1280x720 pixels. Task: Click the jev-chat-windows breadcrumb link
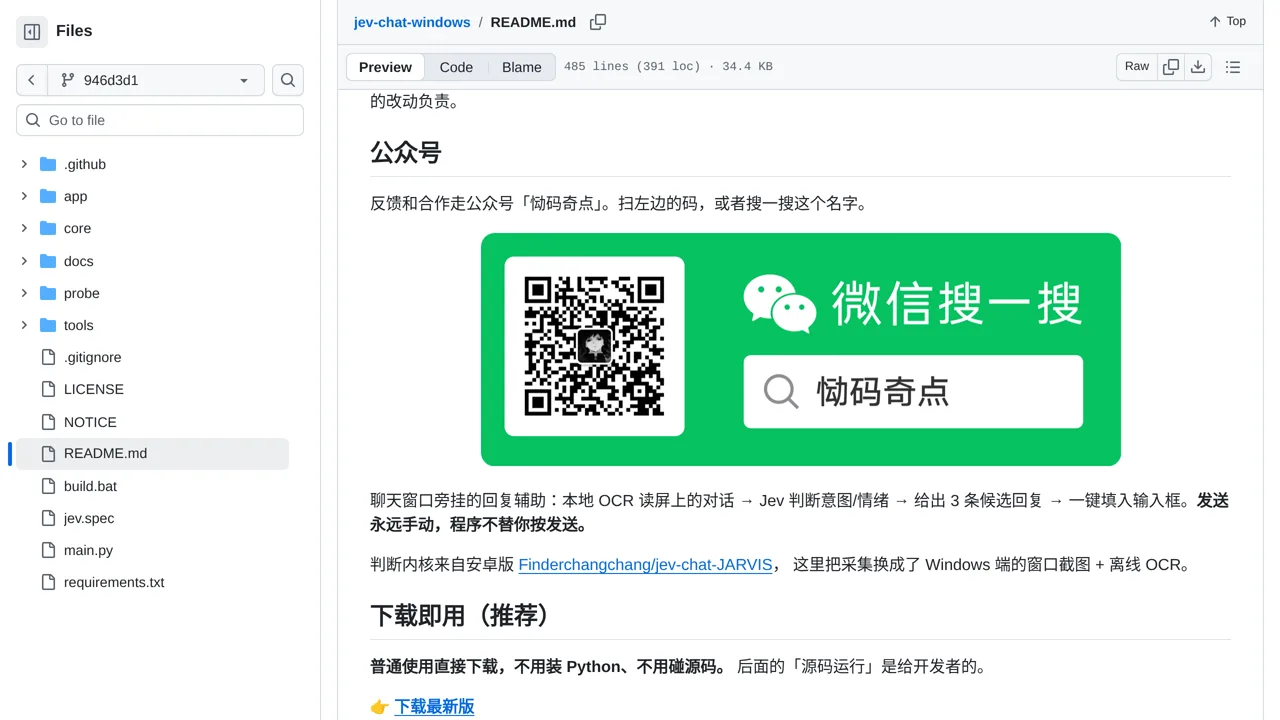click(x=412, y=22)
